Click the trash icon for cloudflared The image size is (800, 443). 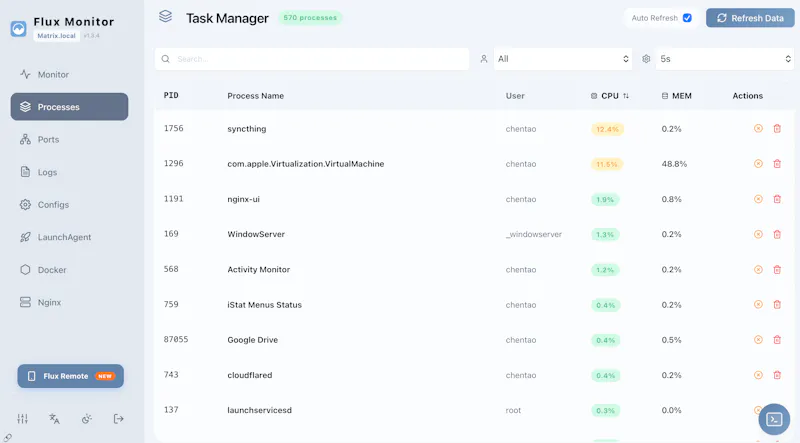tap(777, 375)
